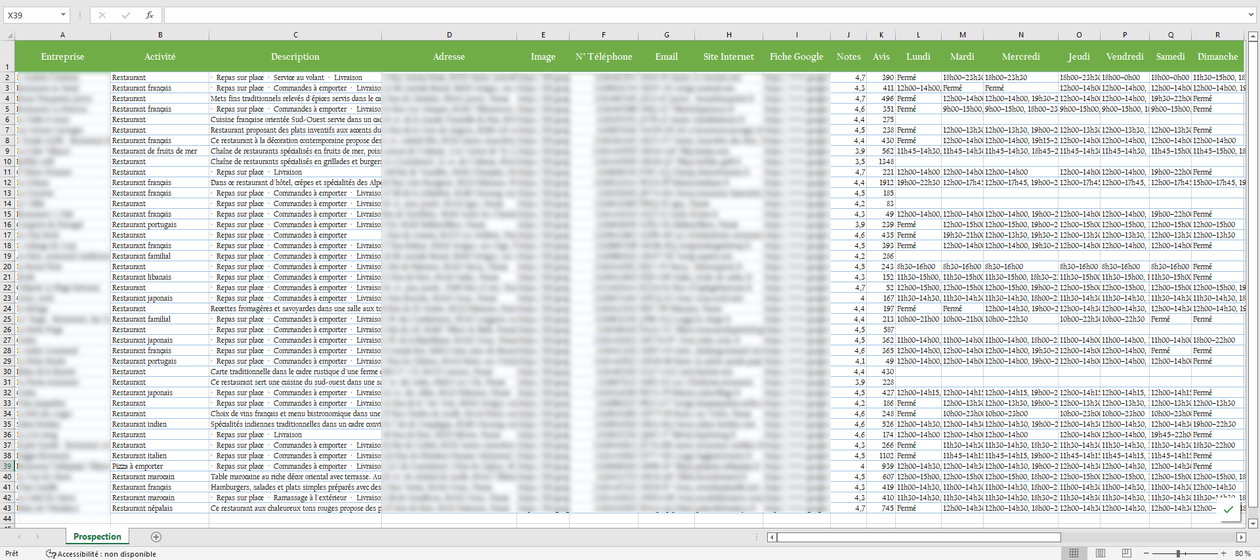The image size is (1260, 560).
Task: Click the Avis cell showing 1912
Action: [x=881, y=182]
